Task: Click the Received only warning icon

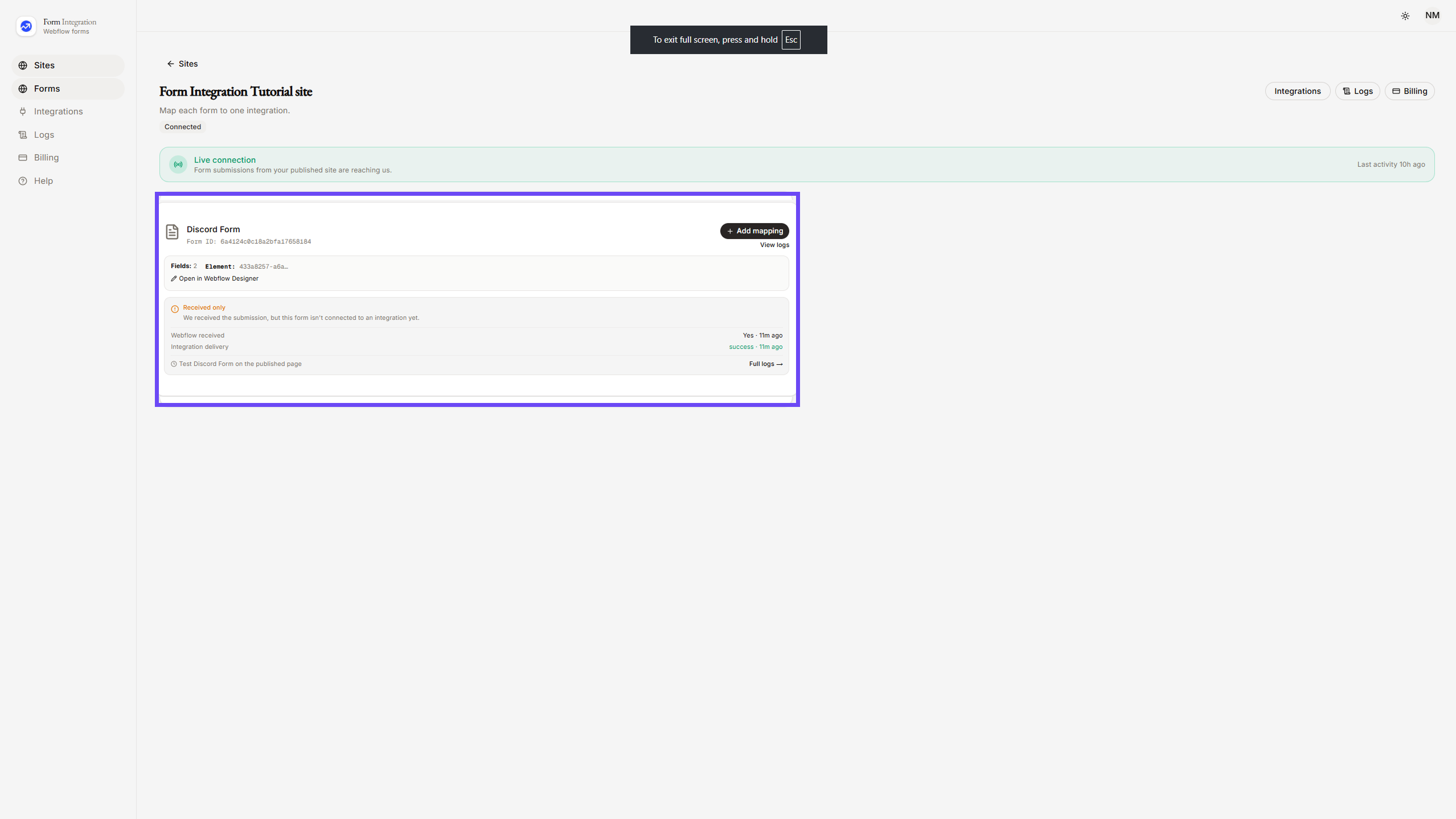Action: (x=175, y=309)
